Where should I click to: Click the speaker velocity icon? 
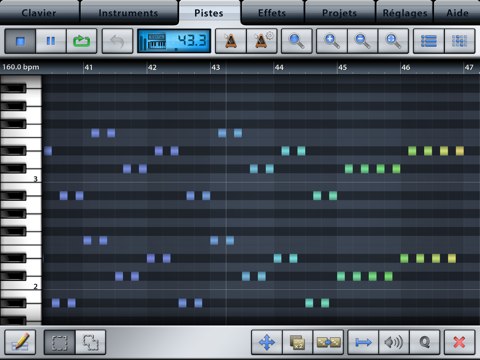tap(394, 342)
